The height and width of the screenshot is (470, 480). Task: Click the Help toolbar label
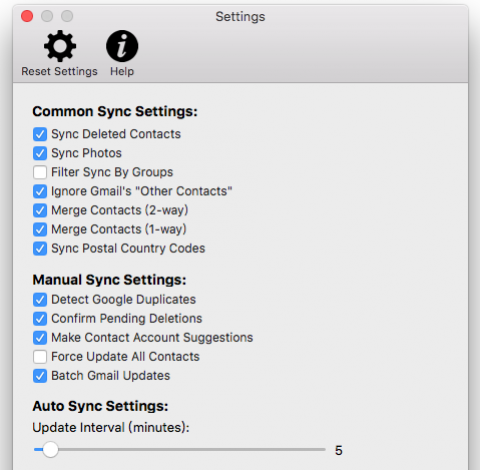click(x=122, y=71)
